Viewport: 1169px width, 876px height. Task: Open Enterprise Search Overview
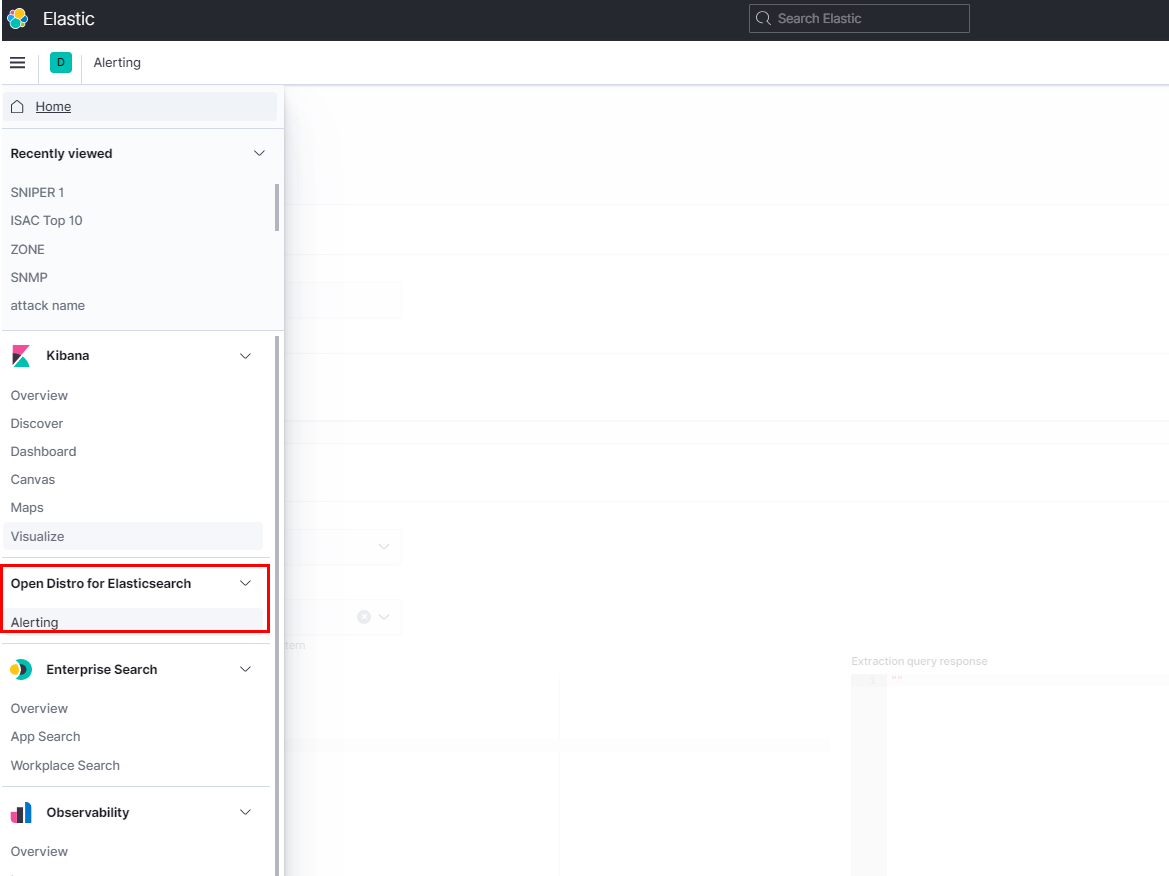tap(40, 709)
